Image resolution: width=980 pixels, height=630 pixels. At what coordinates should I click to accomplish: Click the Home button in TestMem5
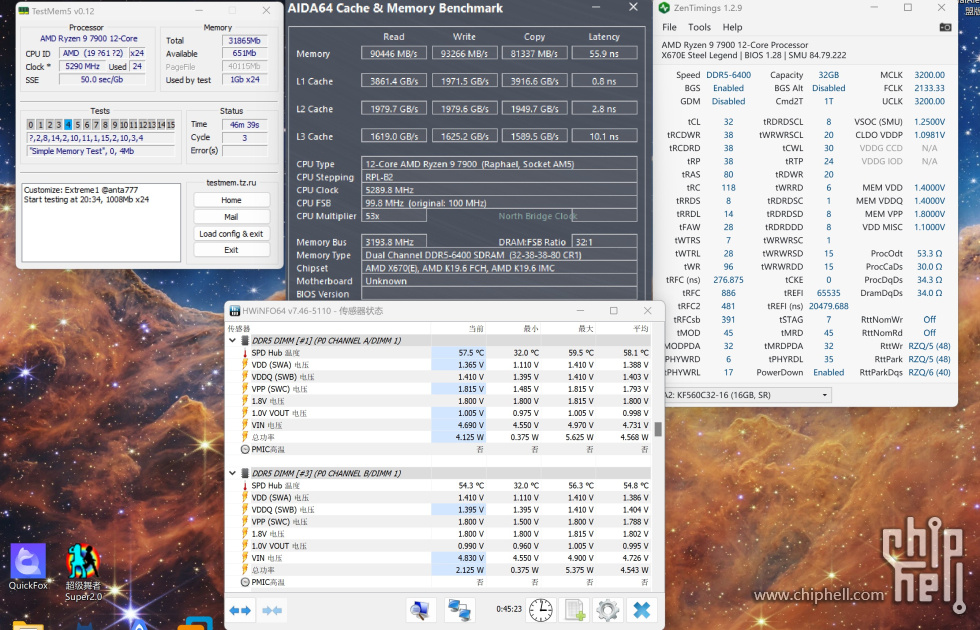pyautogui.click(x=231, y=200)
